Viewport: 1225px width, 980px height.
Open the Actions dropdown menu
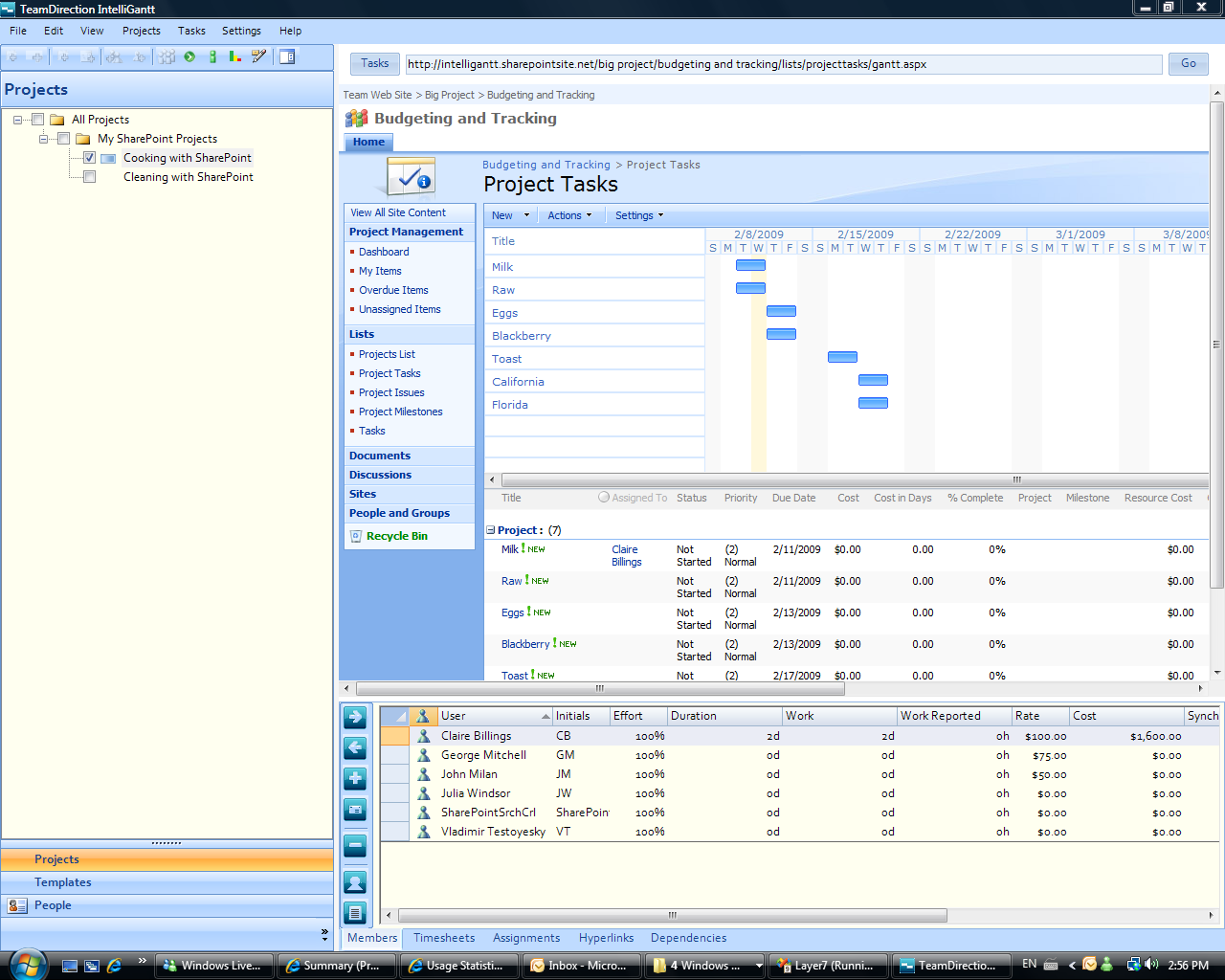click(x=569, y=215)
